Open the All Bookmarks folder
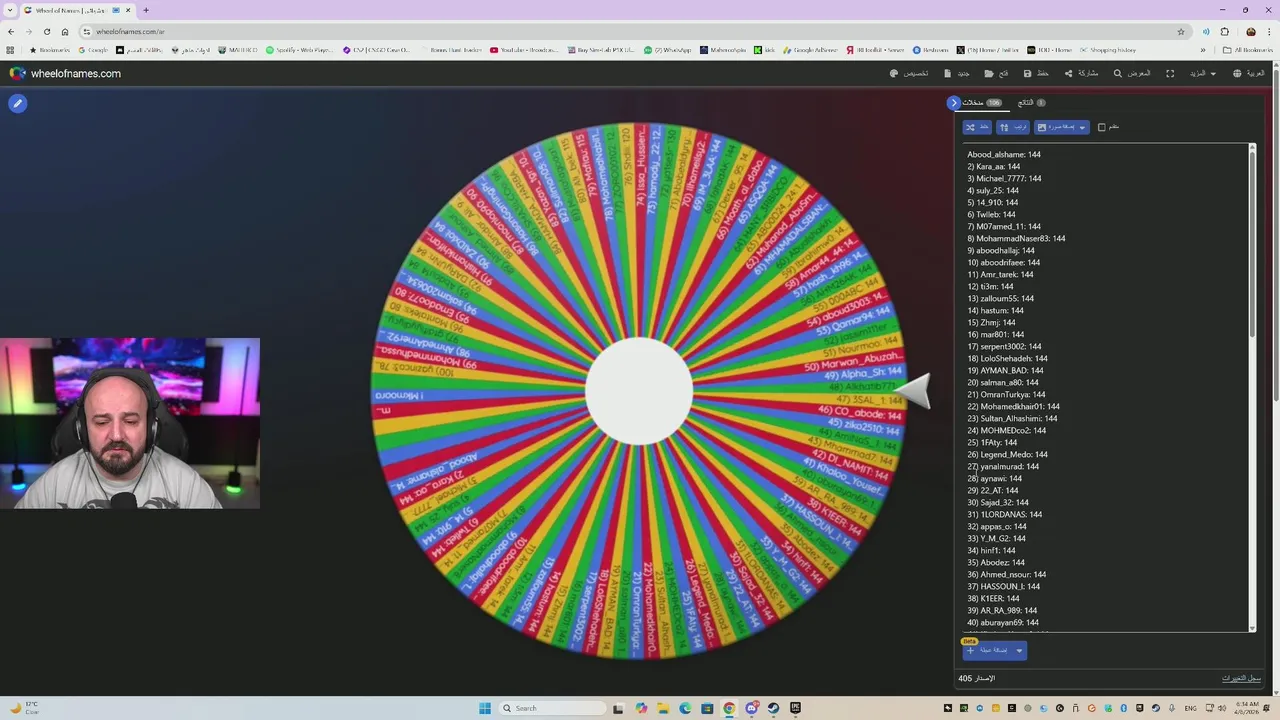This screenshot has width=1280, height=720. [x=1248, y=49]
